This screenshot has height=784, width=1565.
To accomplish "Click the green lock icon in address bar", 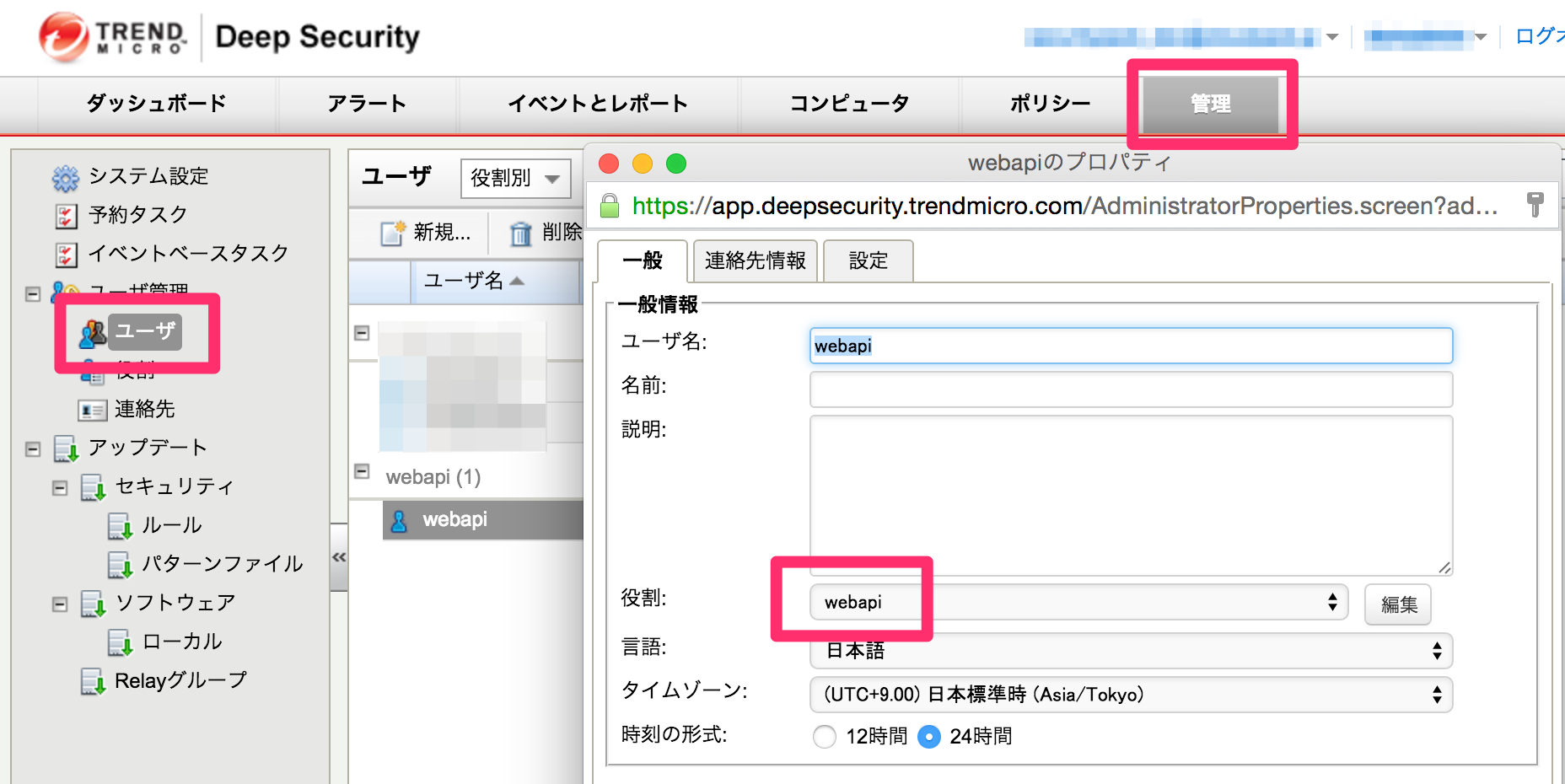I will pos(609,206).
